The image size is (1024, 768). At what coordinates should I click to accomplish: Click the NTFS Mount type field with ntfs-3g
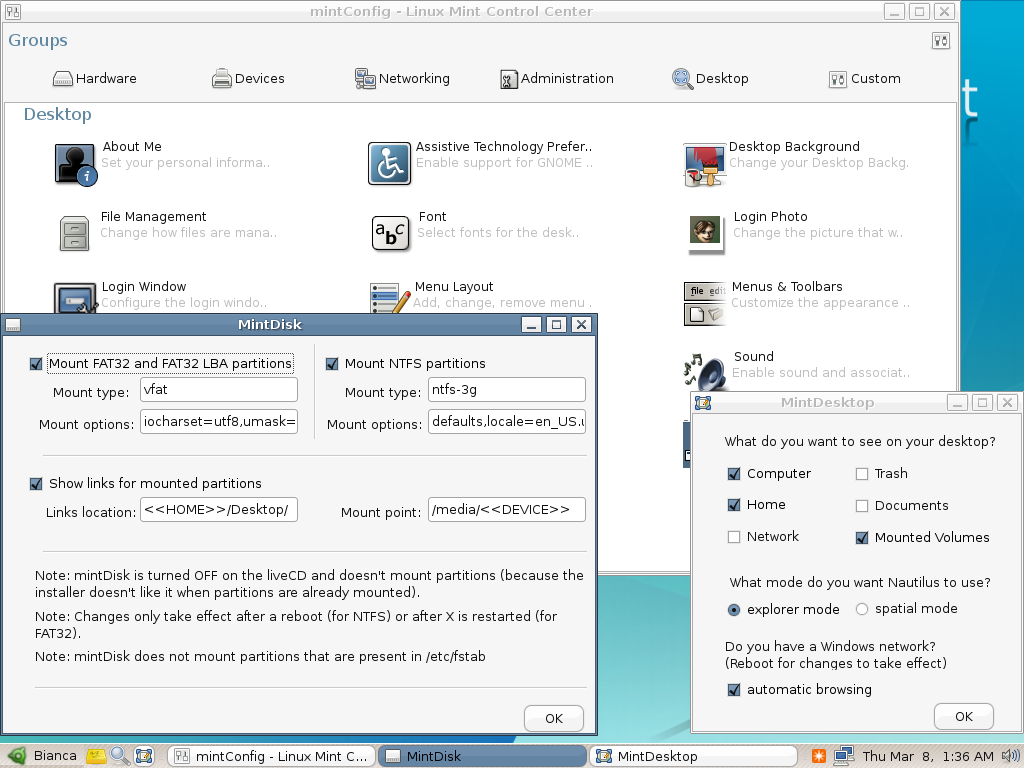[507, 390]
